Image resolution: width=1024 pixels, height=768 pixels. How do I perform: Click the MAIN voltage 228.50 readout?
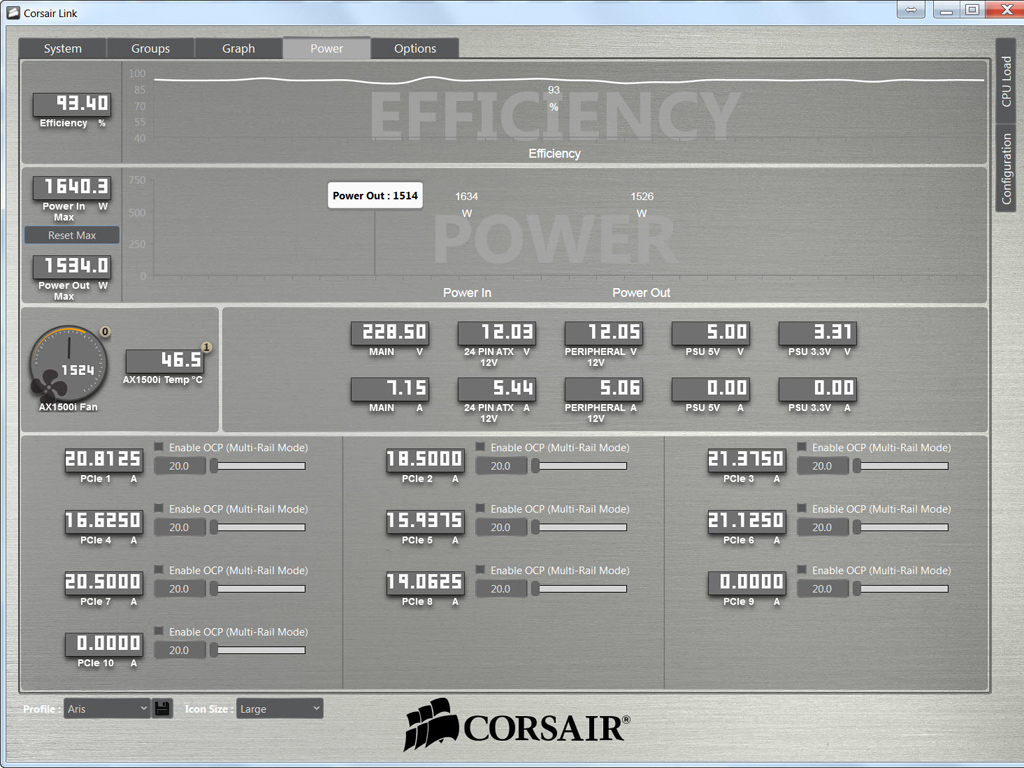pos(390,333)
